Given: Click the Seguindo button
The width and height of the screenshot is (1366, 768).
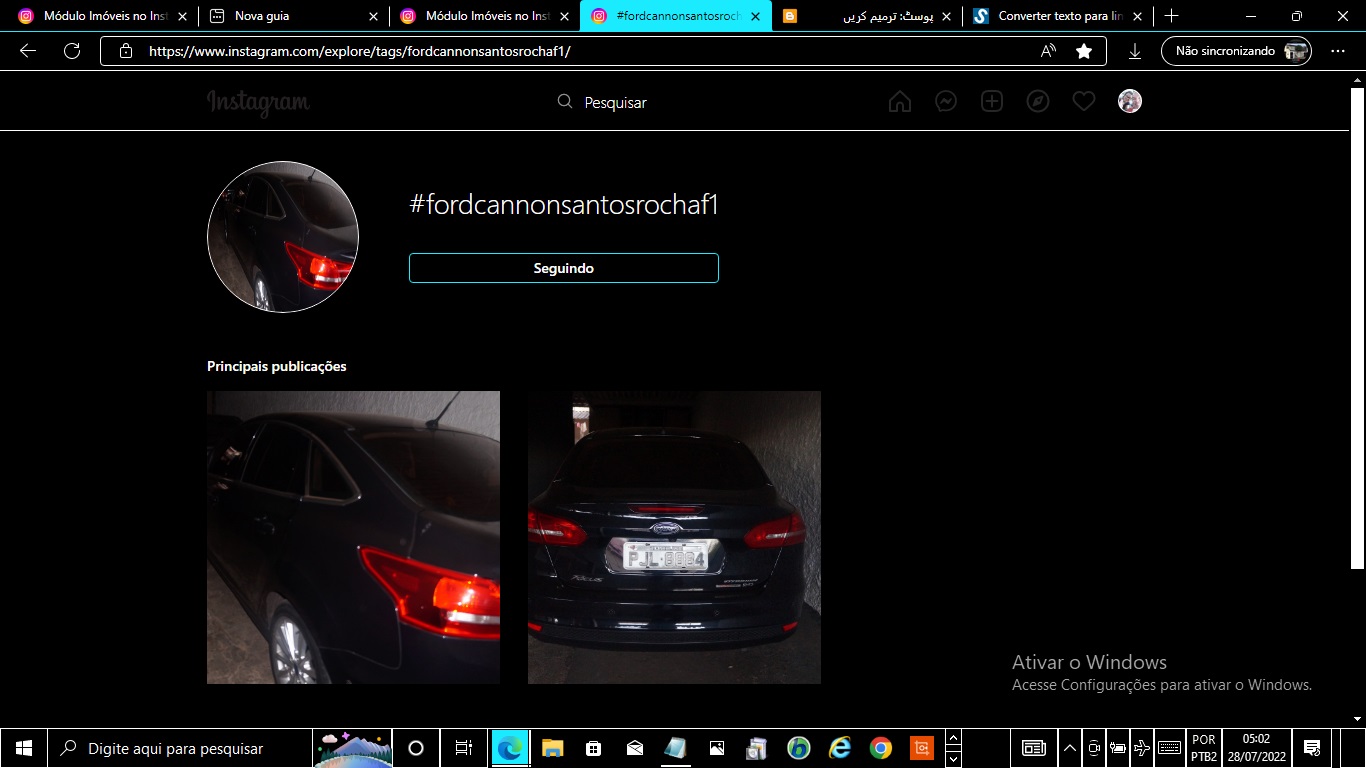Looking at the screenshot, I should 564,268.
